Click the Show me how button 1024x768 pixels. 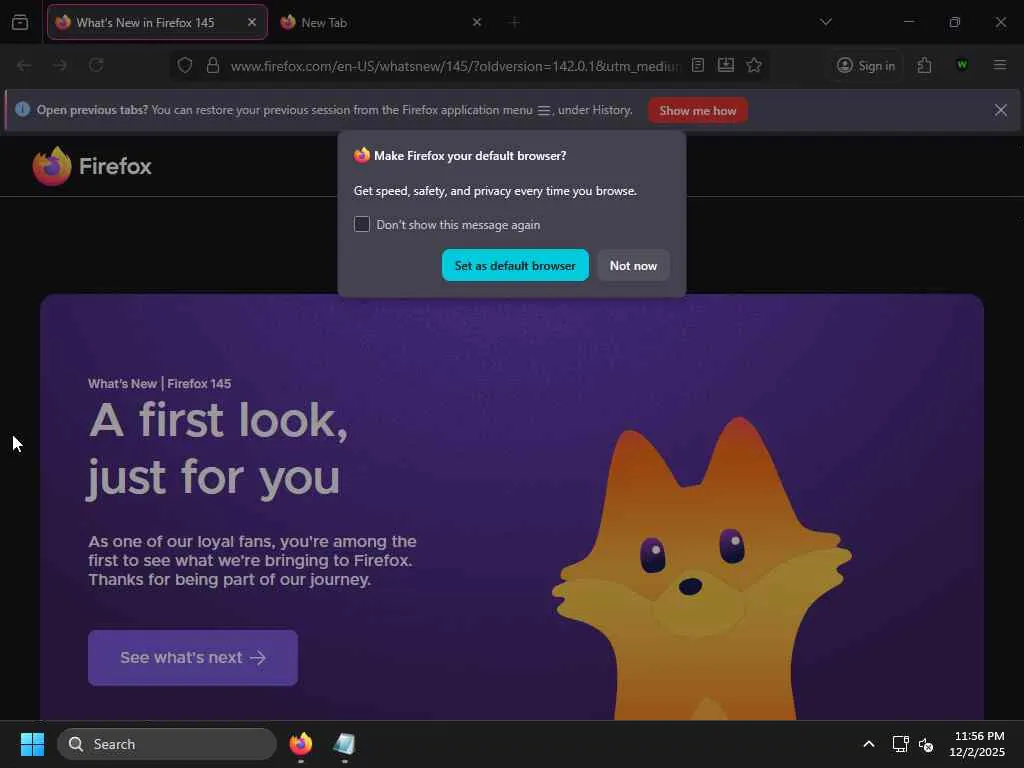coord(697,110)
